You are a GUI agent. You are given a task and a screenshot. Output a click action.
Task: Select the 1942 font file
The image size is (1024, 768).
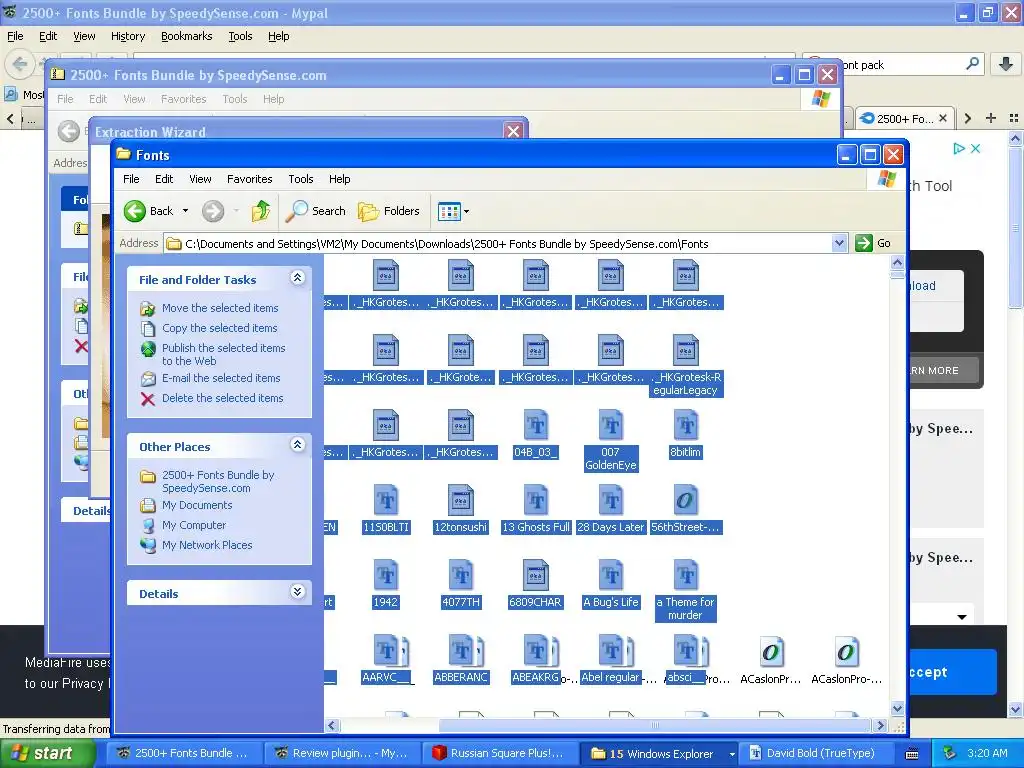click(x=386, y=584)
